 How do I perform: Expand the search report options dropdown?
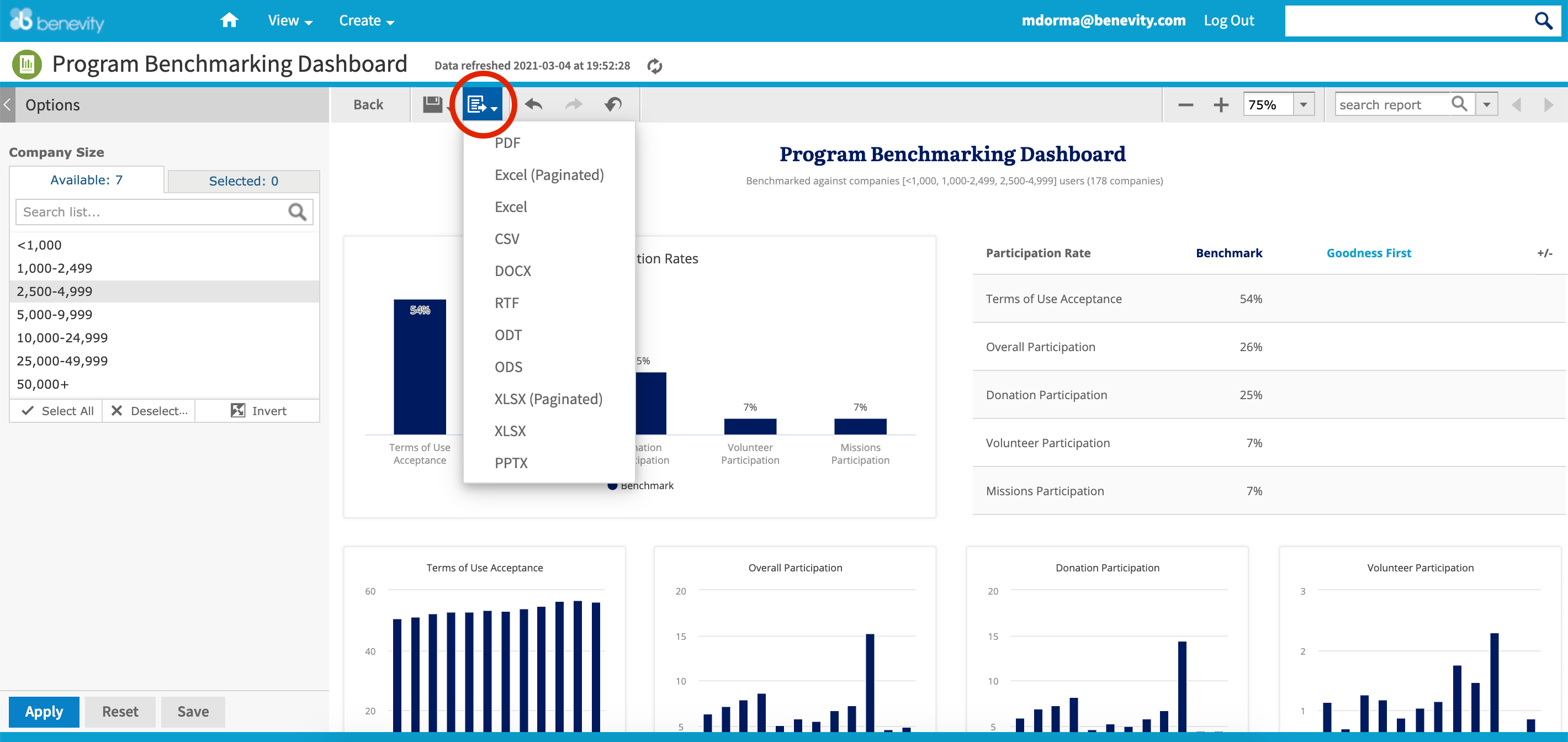(x=1486, y=105)
